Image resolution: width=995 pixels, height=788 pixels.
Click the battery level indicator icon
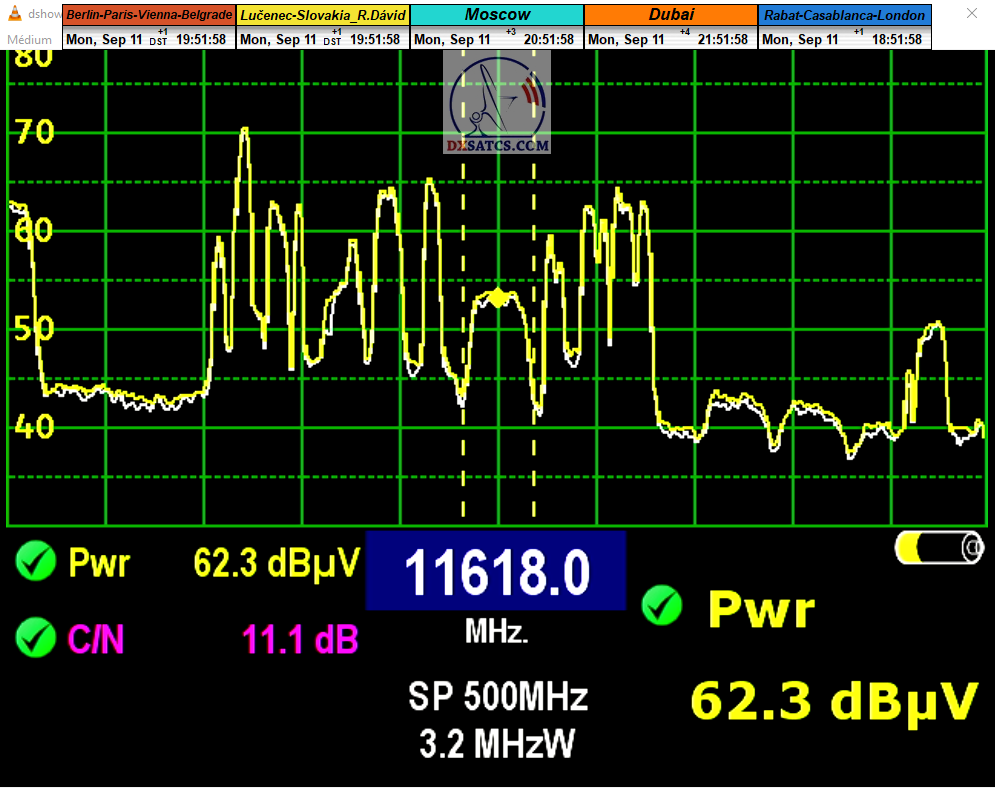pyautogui.click(x=940, y=547)
